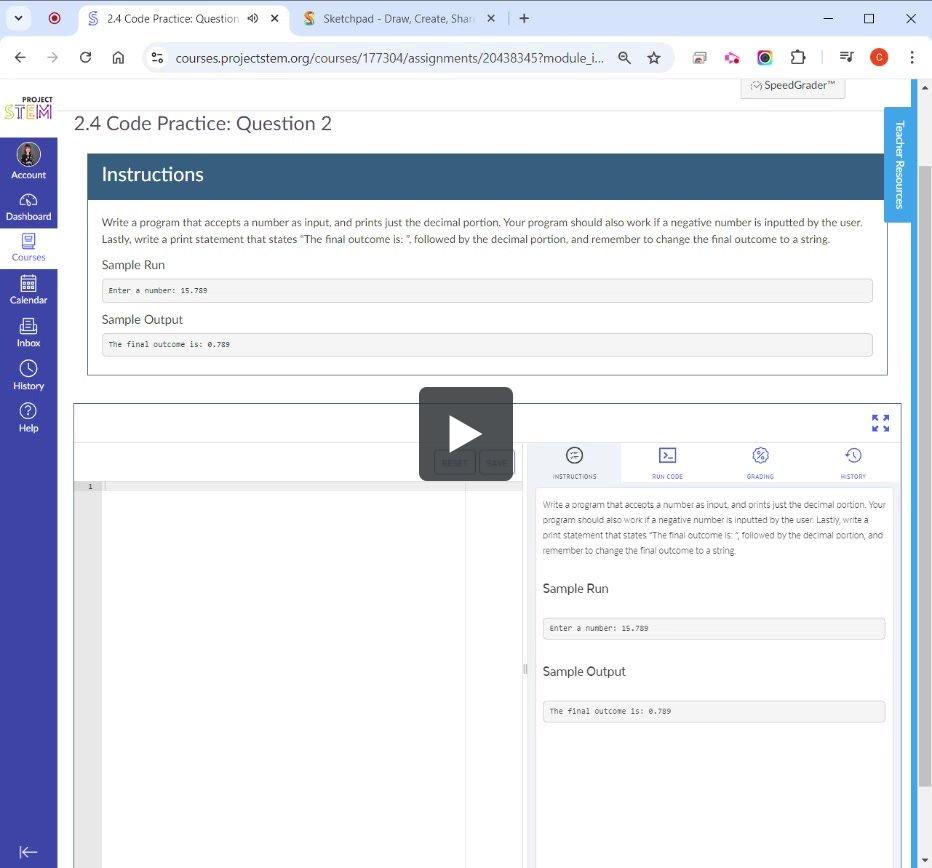This screenshot has height=868, width=932.
Task: Click the pink extension icon in the toolbar
Action: (x=732, y=58)
